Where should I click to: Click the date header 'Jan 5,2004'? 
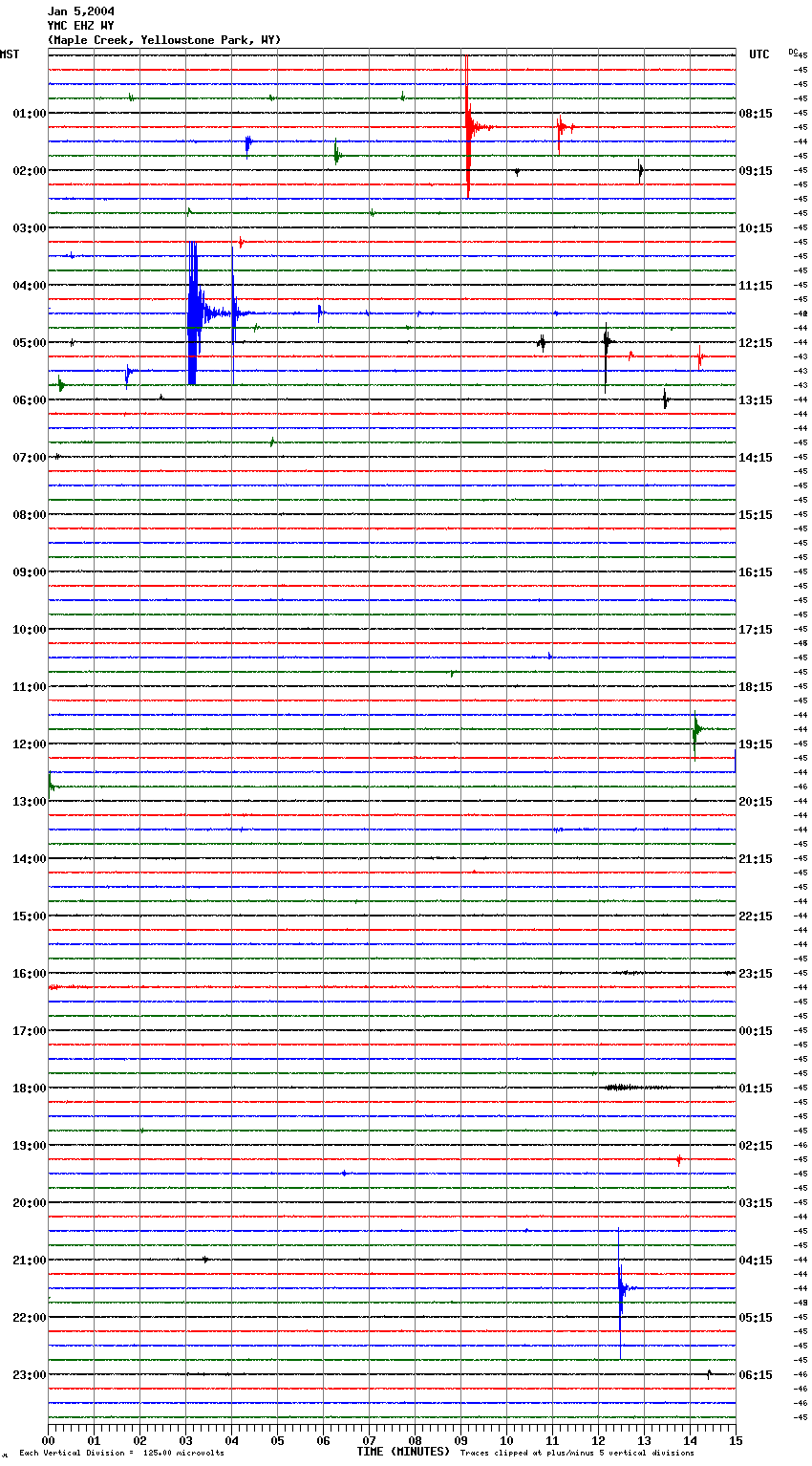[x=81, y=11]
